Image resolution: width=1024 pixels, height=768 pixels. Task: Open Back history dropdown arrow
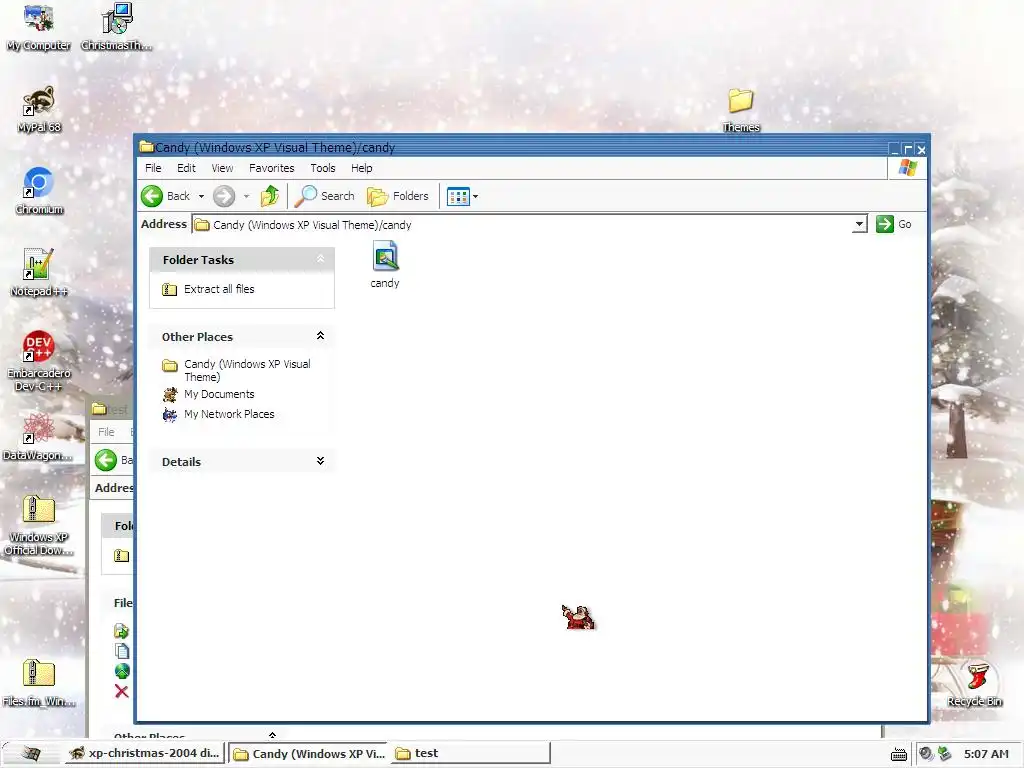201,196
